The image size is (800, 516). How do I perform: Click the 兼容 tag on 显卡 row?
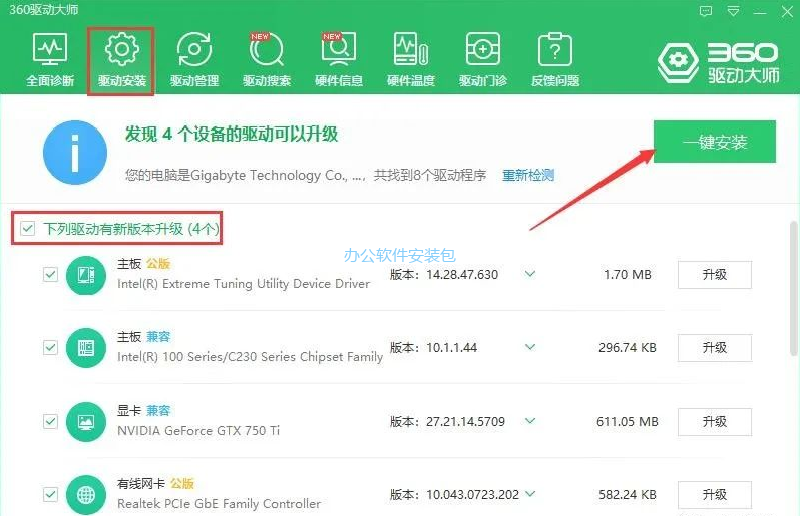click(x=158, y=410)
